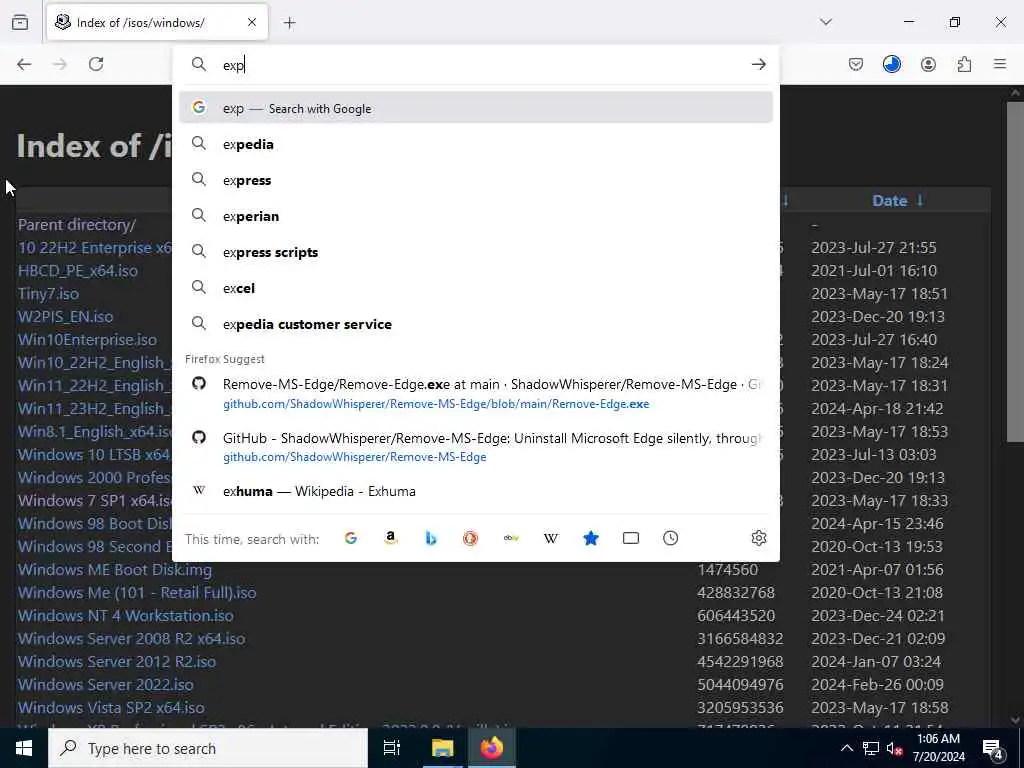The height and width of the screenshot is (768, 1024).
Task: Open the muted volume tray icon
Action: pos(895,748)
